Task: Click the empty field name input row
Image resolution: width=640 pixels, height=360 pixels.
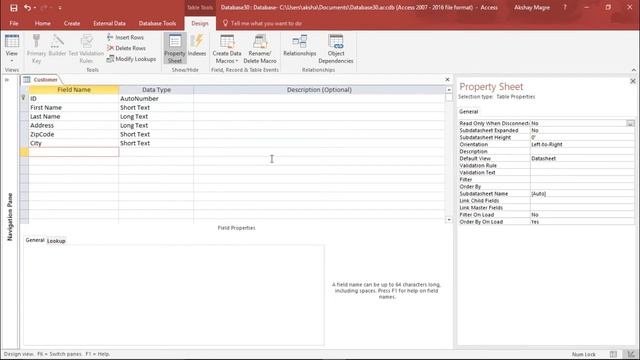Action: tap(74, 152)
